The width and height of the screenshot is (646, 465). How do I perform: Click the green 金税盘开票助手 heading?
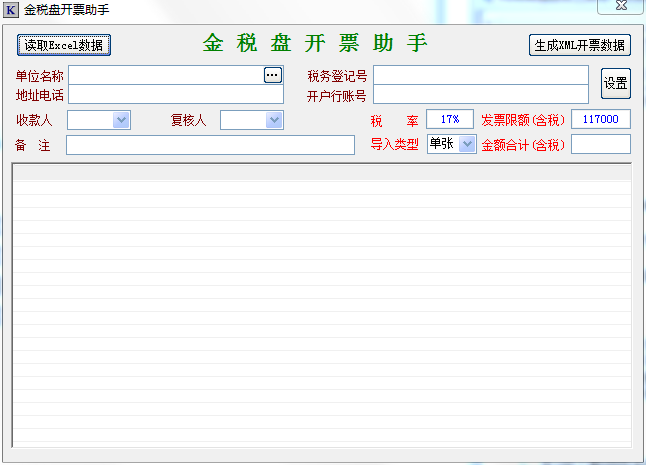tap(315, 44)
